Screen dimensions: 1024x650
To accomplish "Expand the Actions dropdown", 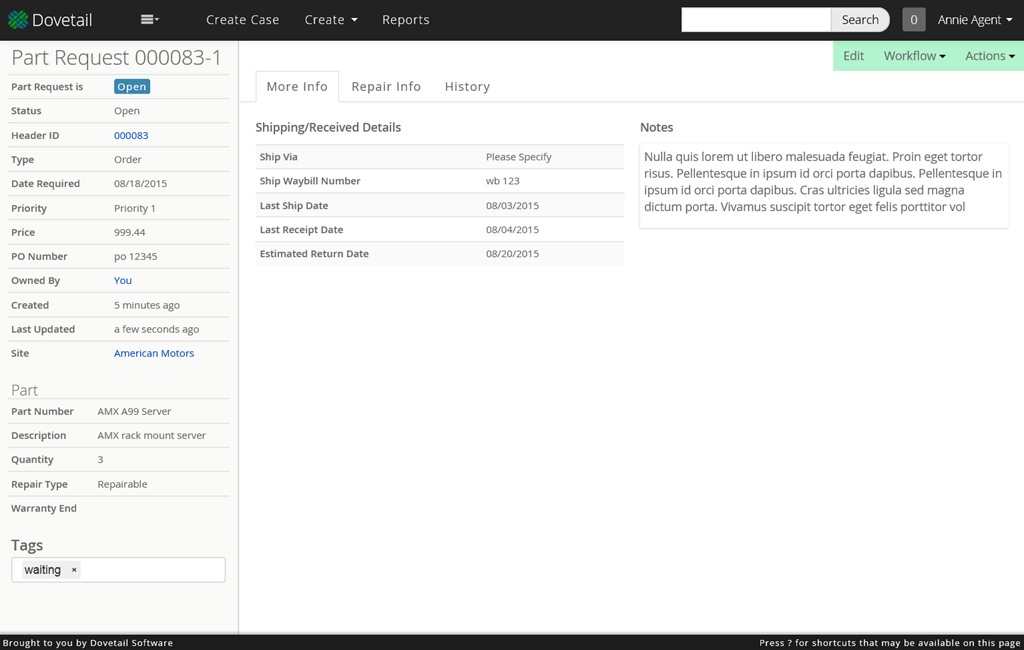I will click(x=990, y=56).
